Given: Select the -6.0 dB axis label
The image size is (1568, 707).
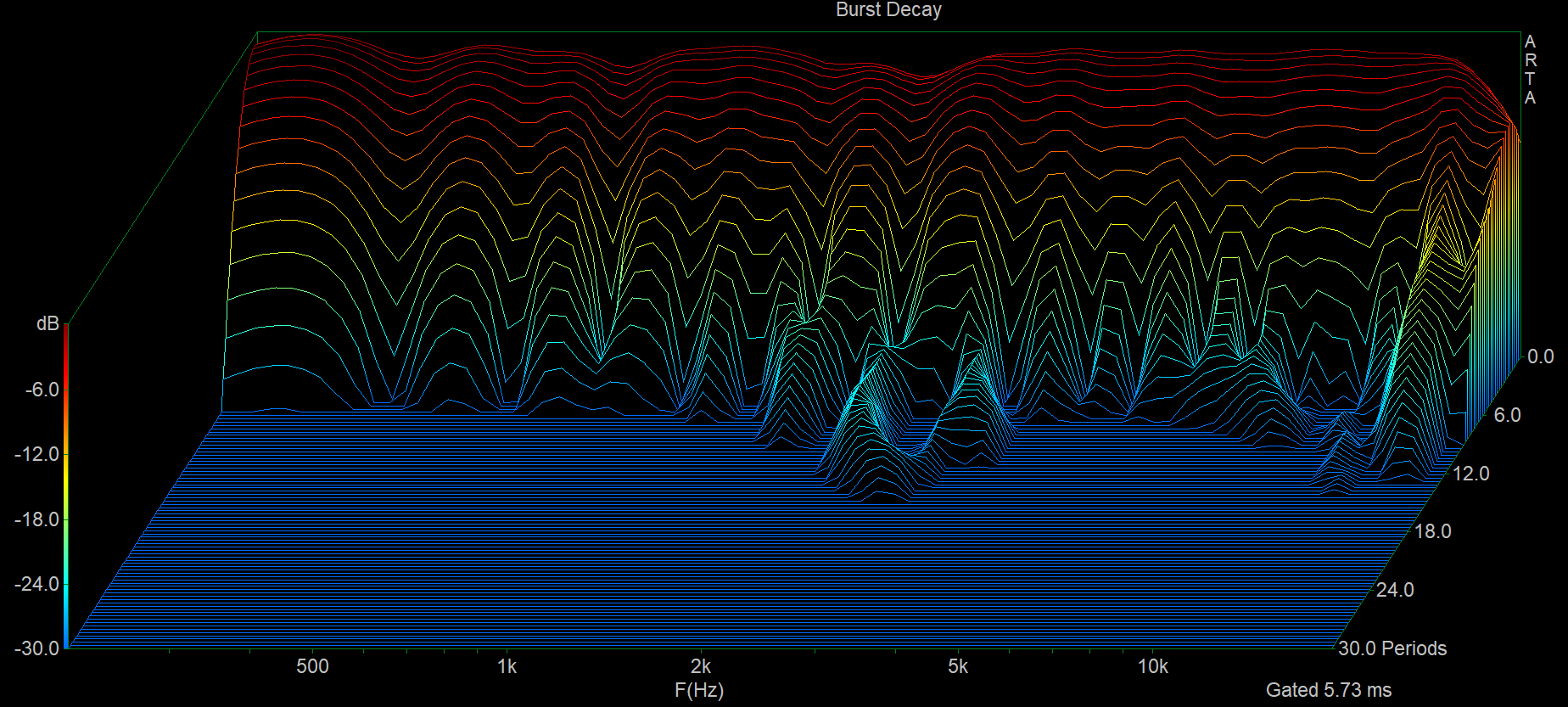Looking at the screenshot, I should point(42,390).
